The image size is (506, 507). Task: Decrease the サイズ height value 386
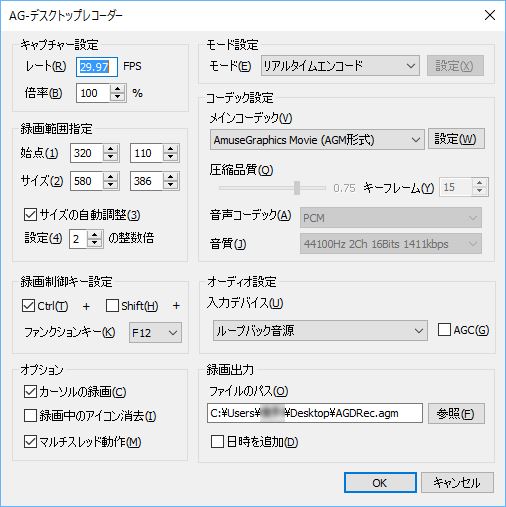click(x=171, y=185)
